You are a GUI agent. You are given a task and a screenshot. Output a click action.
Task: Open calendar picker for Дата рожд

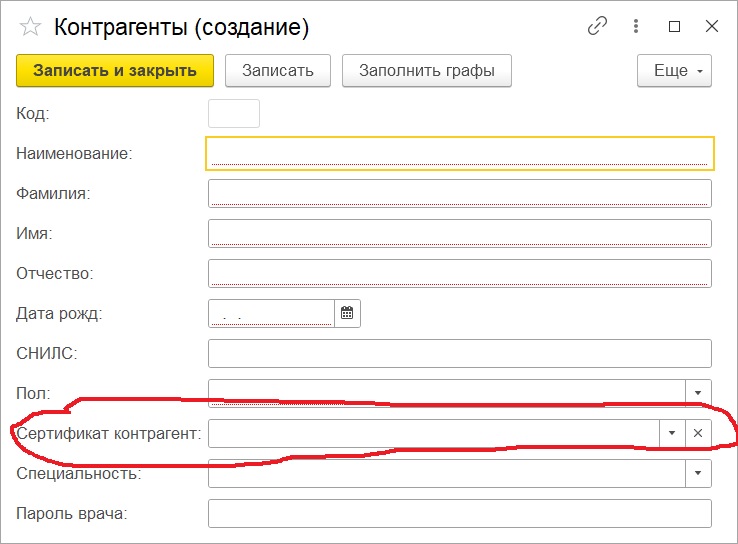pyautogui.click(x=347, y=313)
